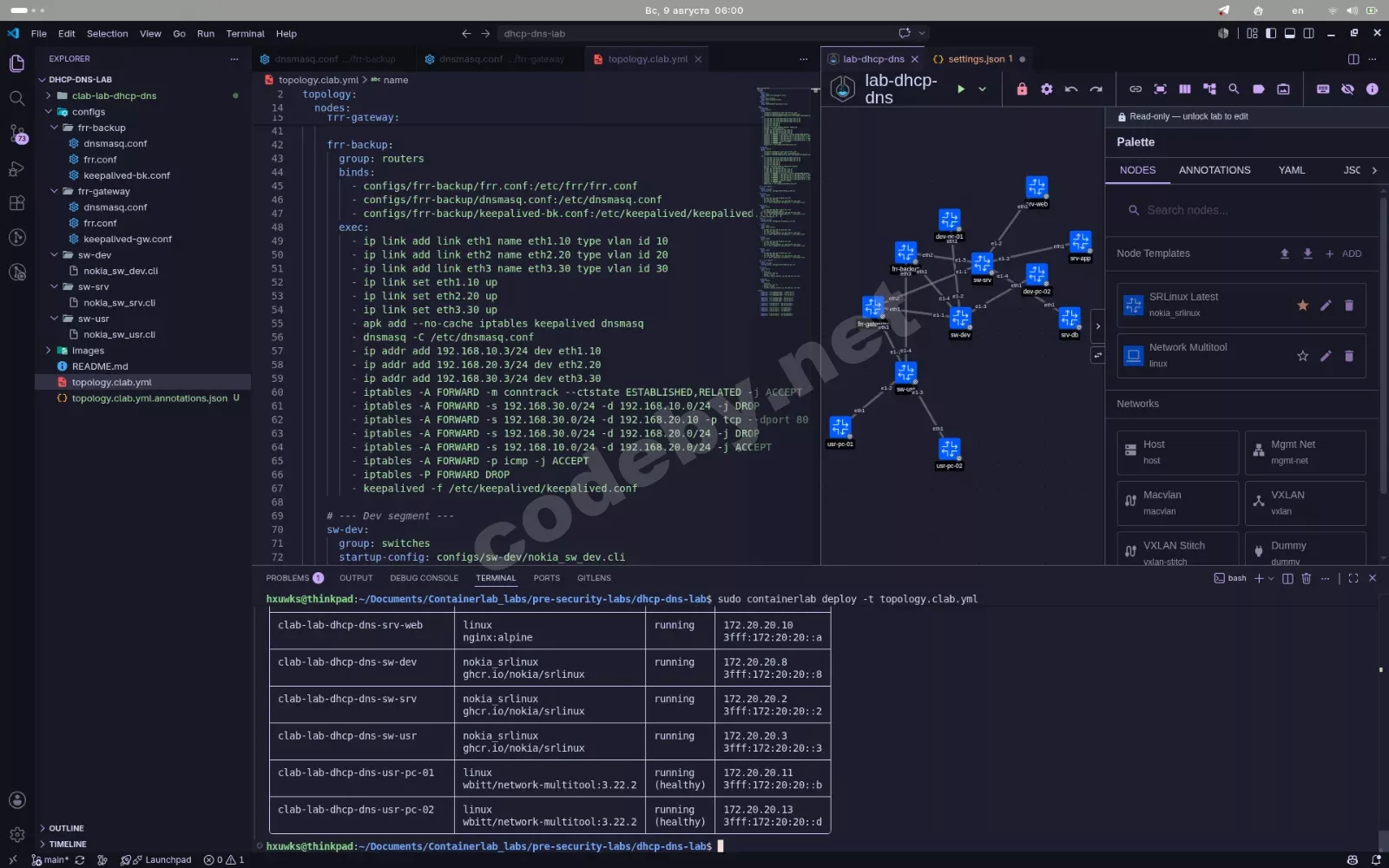
Task: Open Run and Debug view
Action: (16, 168)
